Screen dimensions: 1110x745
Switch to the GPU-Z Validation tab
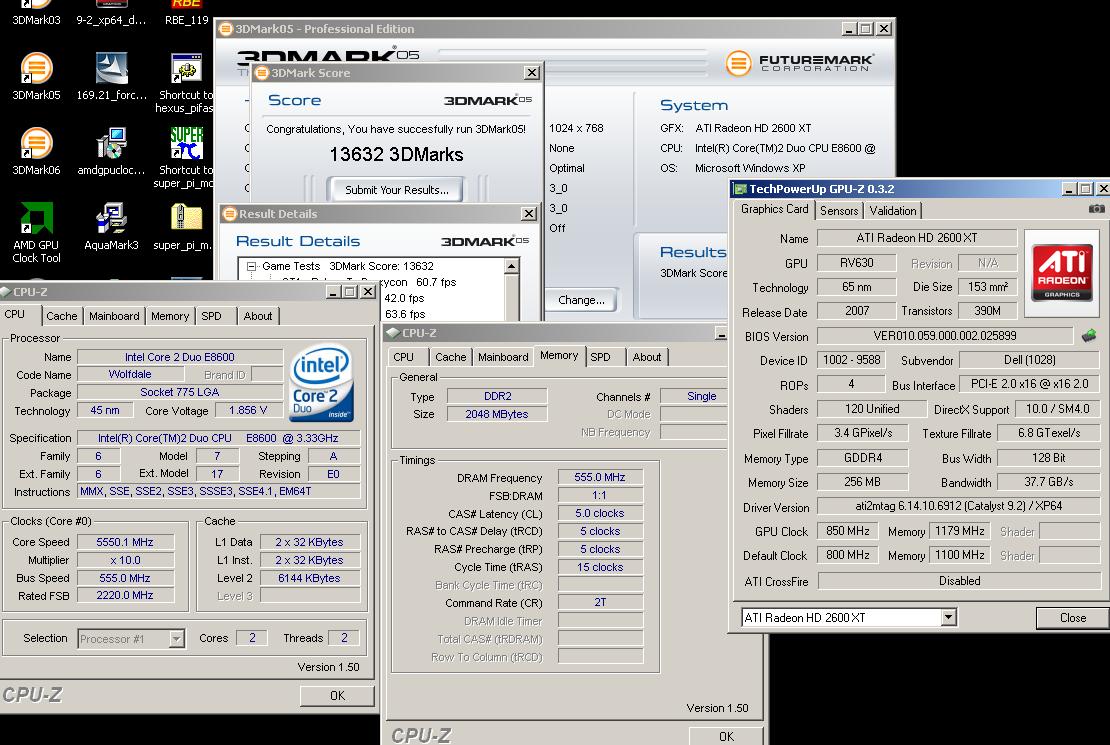[x=893, y=210]
